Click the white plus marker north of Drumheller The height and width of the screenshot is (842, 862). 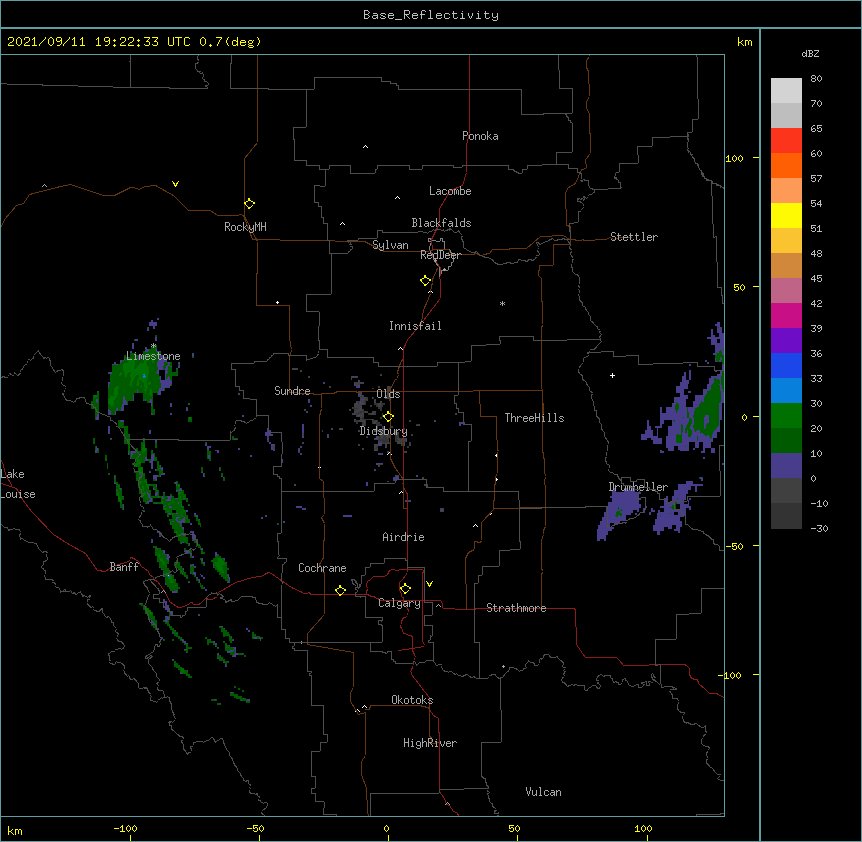tap(612, 375)
